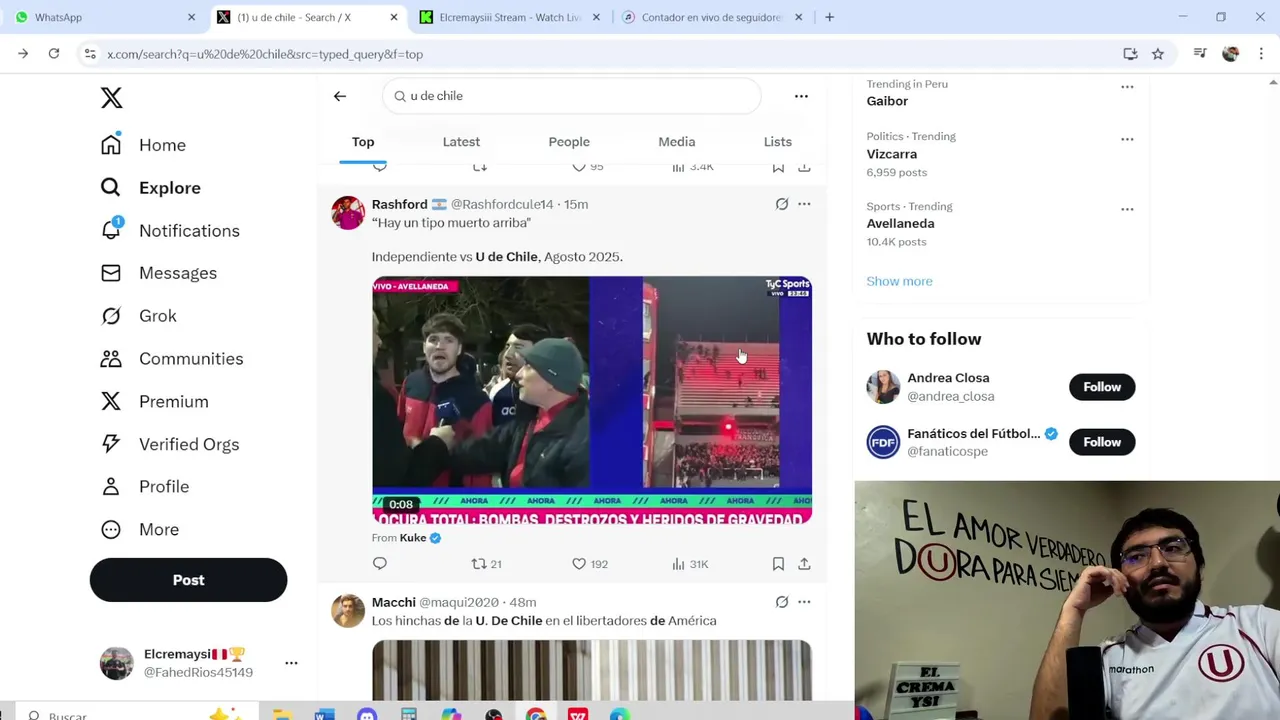
Task: Open more options on Rashford post
Action: coord(804,204)
